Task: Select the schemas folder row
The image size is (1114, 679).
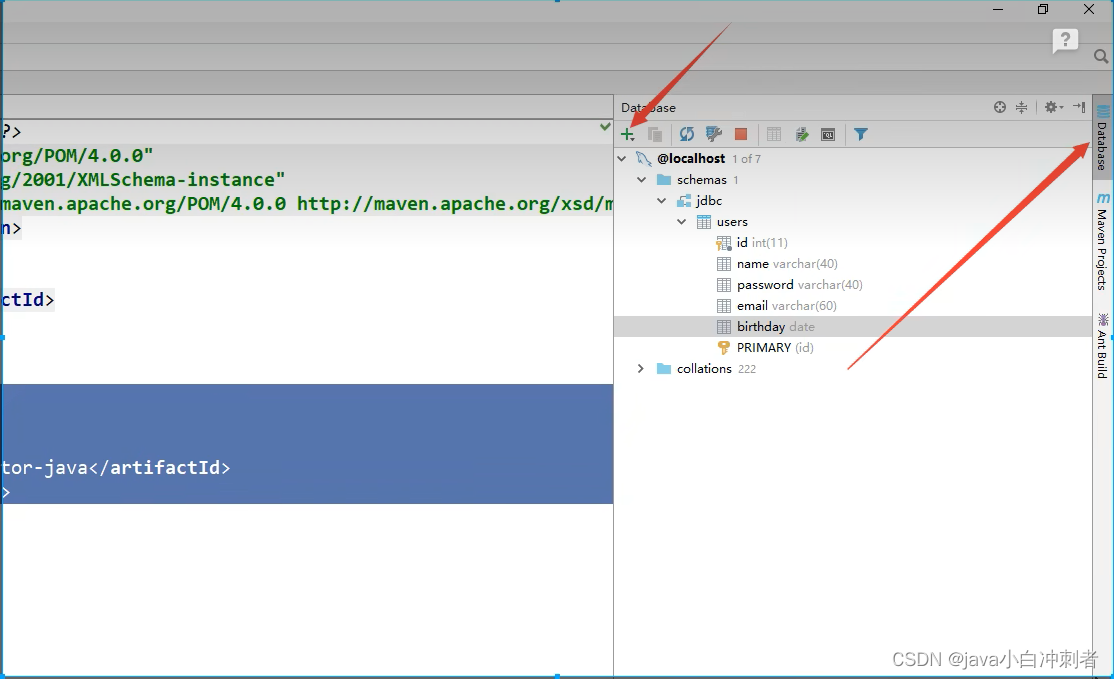Action: pos(853,180)
